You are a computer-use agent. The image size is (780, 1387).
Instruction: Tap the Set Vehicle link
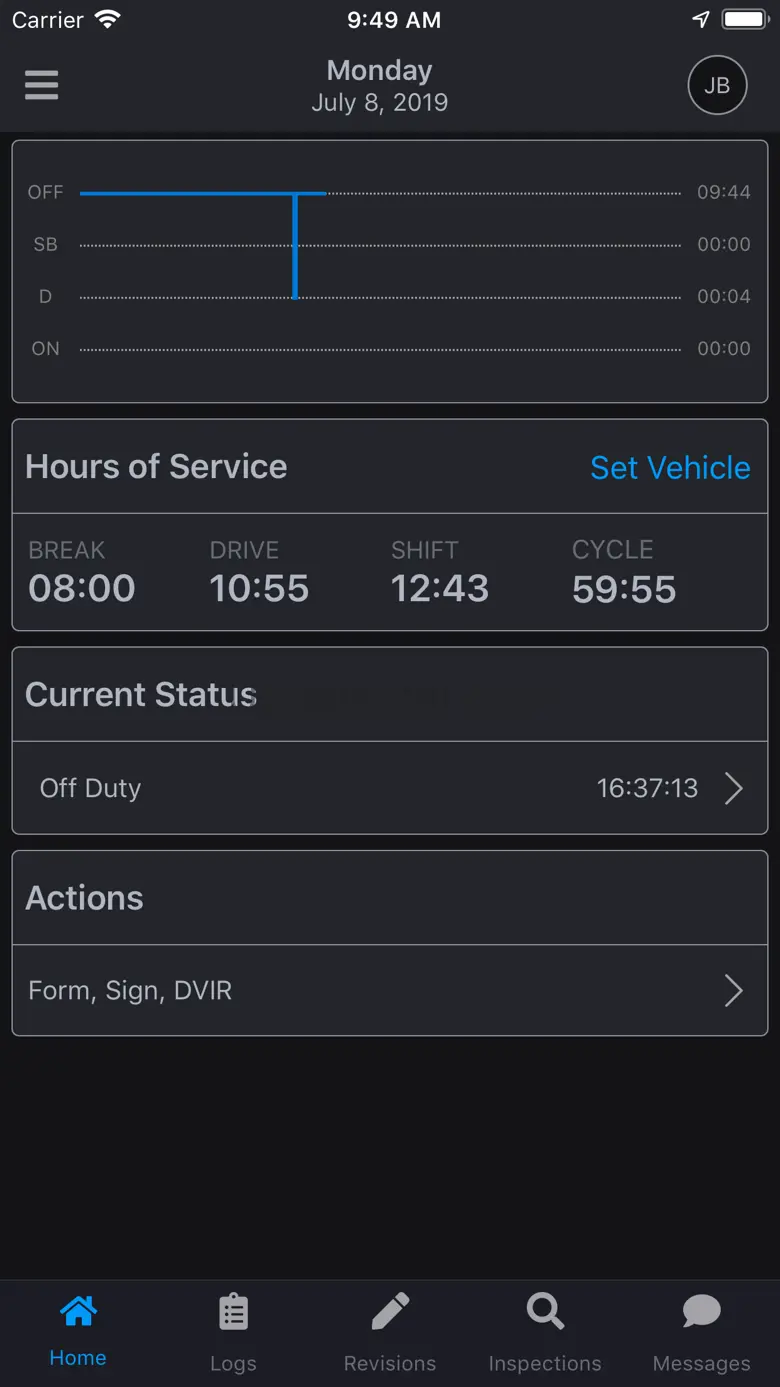pos(670,467)
